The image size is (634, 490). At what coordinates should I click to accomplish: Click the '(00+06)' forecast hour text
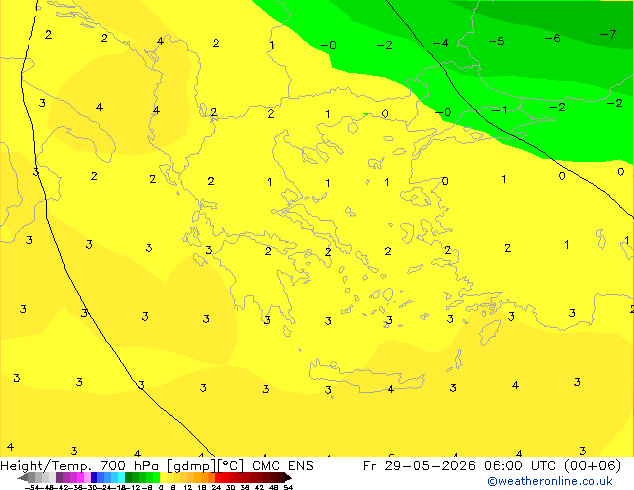point(592,466)
